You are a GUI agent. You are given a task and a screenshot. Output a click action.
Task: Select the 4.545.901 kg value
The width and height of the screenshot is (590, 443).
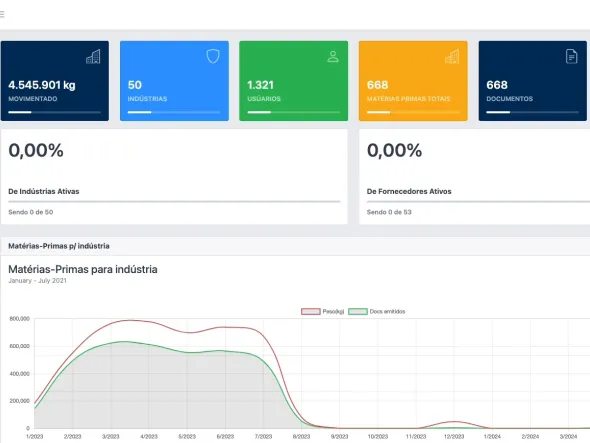42,85
